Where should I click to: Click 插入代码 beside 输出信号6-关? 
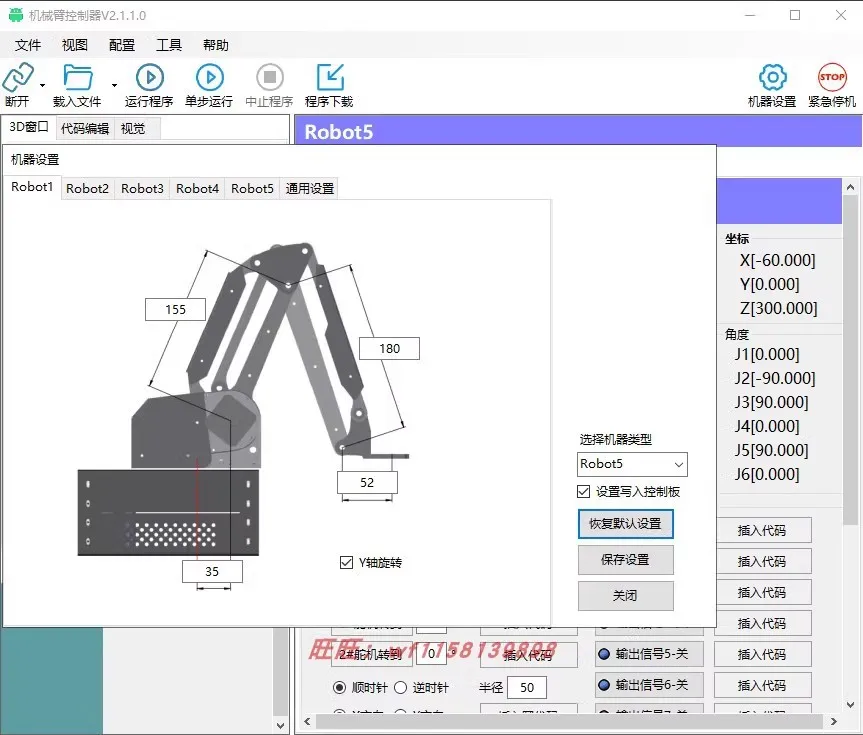pyautogui.click(x=763, y=685)
